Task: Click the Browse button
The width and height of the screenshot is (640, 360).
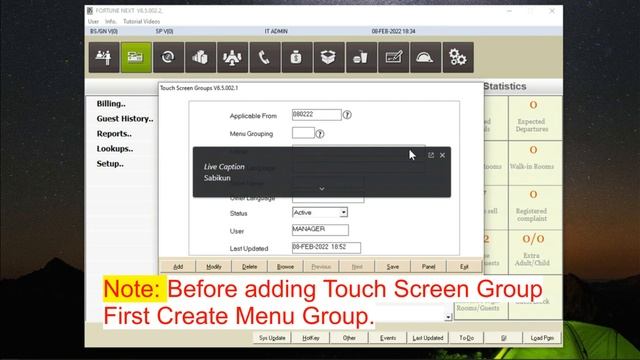Action: click(x=285, y=267)
